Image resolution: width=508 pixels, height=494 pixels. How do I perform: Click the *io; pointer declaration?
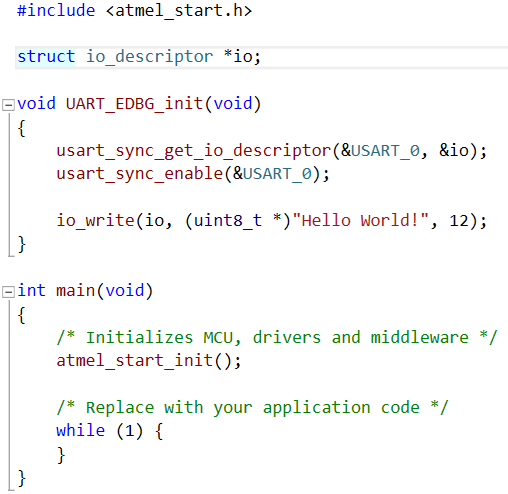pos(242,56)
